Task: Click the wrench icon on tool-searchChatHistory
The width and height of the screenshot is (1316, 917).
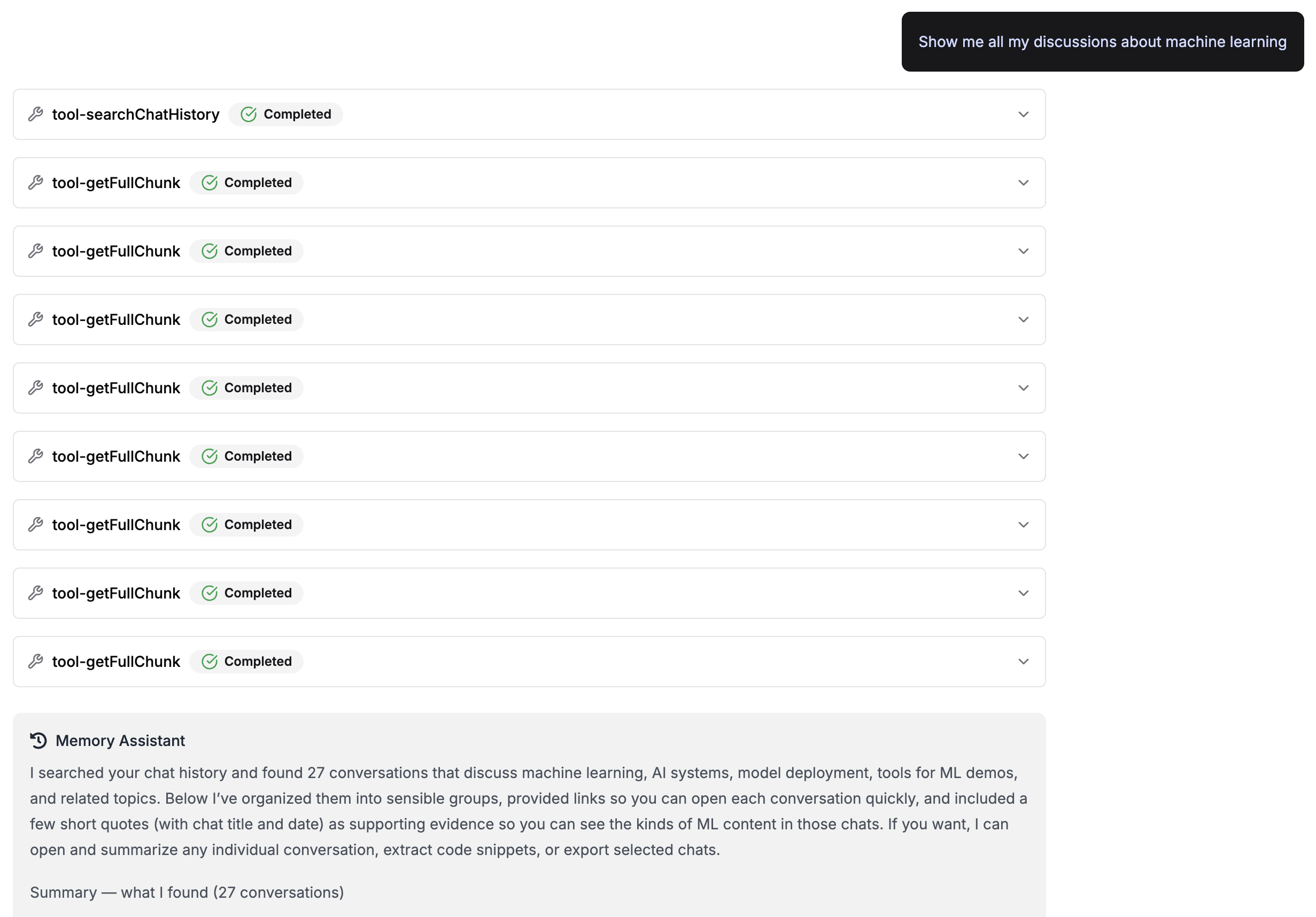Action: tap(35, 114)
